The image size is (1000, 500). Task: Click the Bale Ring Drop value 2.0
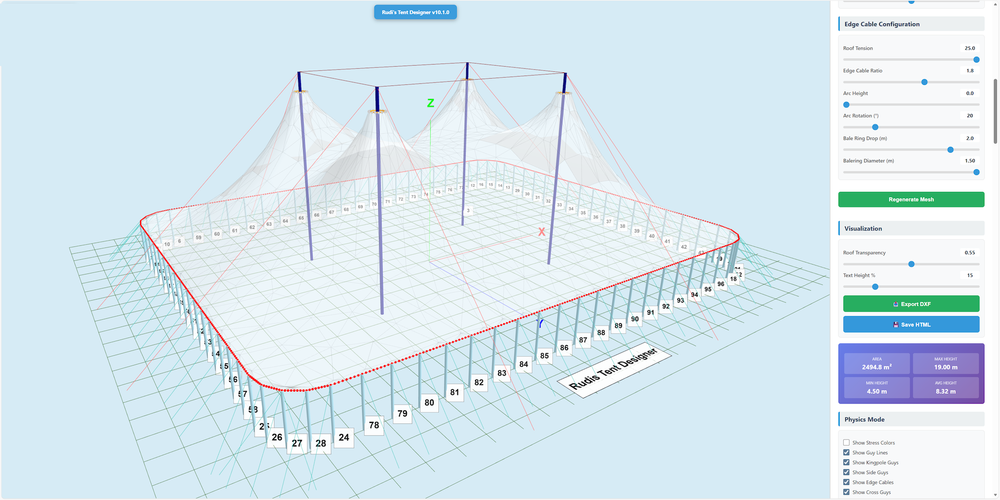[969, 138]
